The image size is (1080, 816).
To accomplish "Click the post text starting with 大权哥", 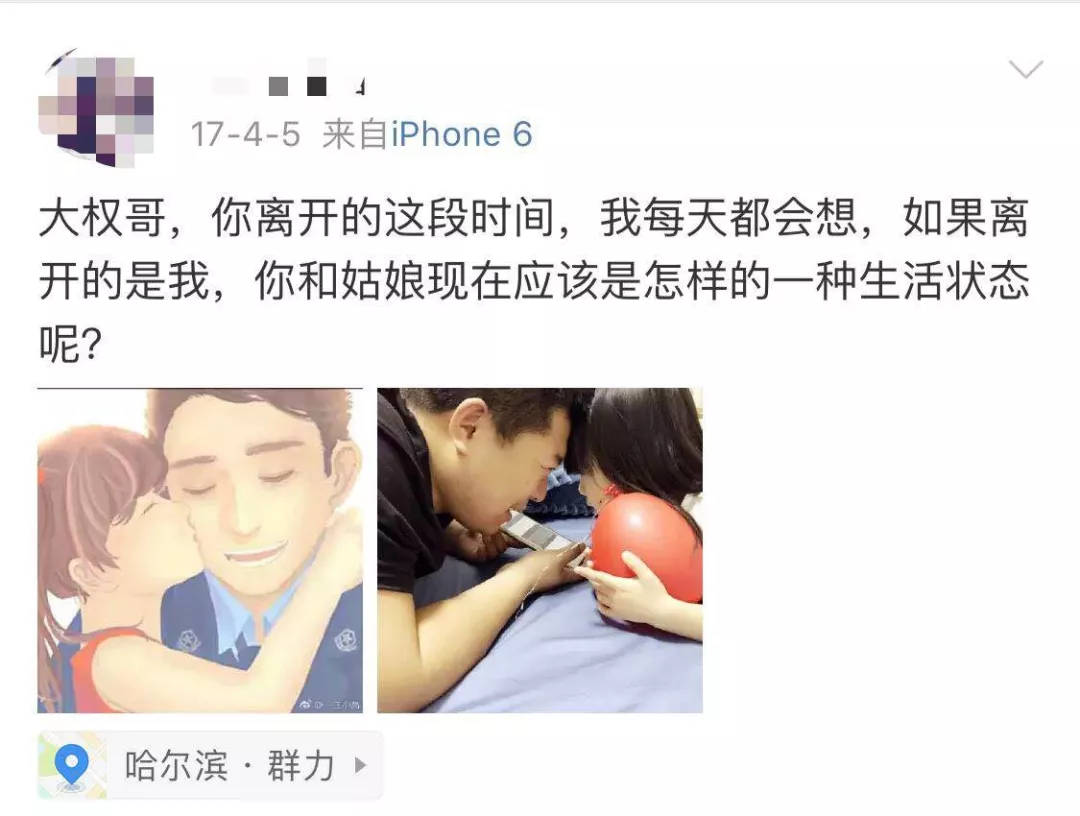I will pos(534,281).
